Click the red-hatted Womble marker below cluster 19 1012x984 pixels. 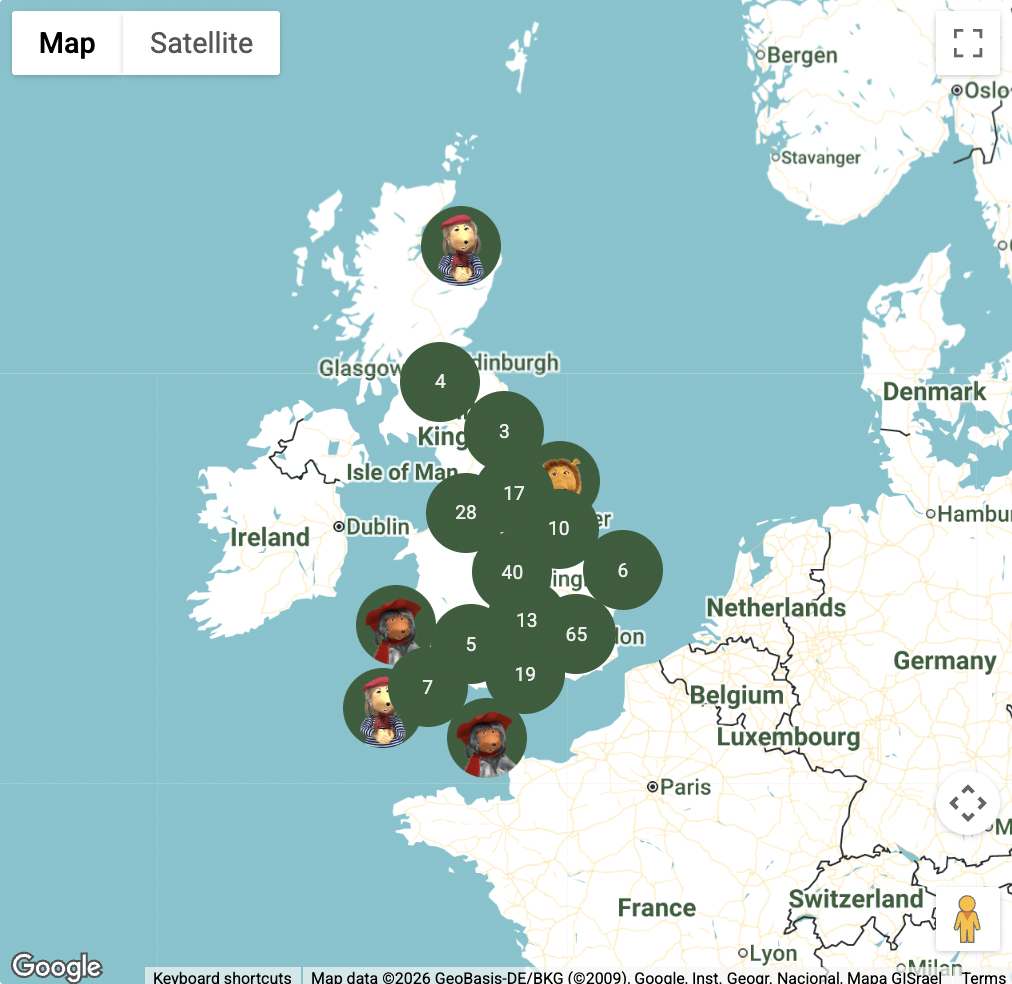pos(487,740)
